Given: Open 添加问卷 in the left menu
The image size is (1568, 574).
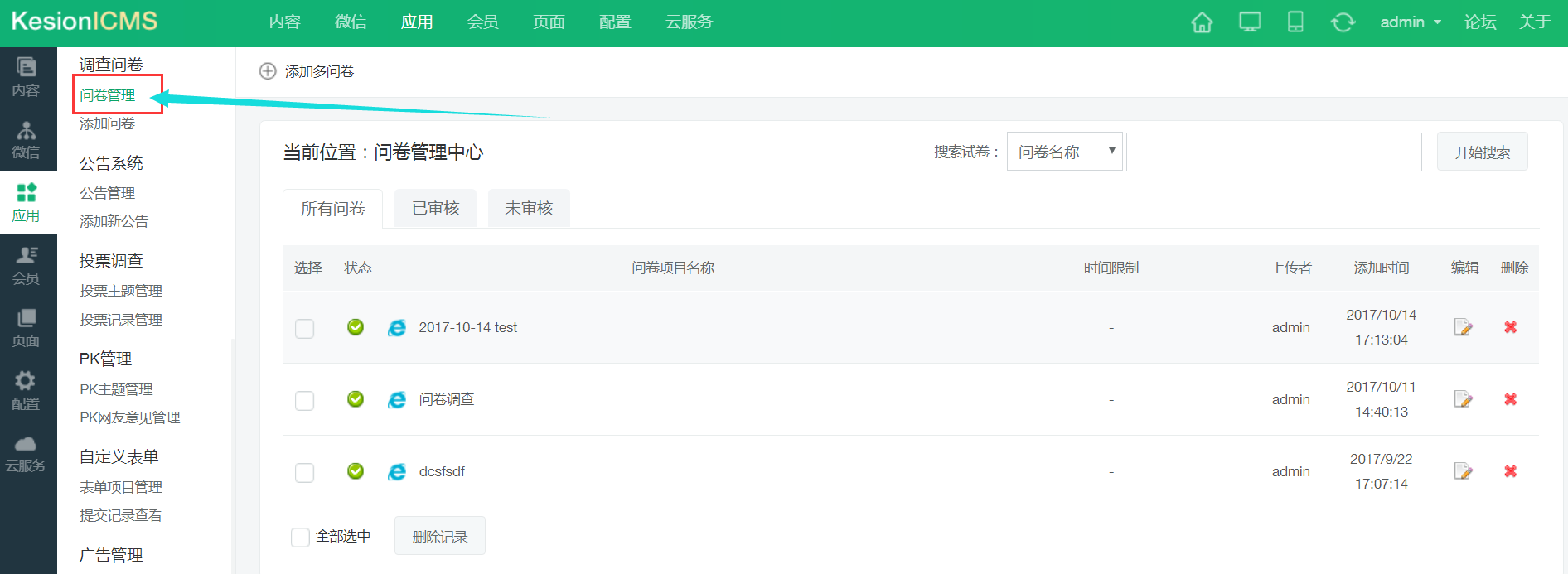Looking at the screenshot, I should 107,123.
